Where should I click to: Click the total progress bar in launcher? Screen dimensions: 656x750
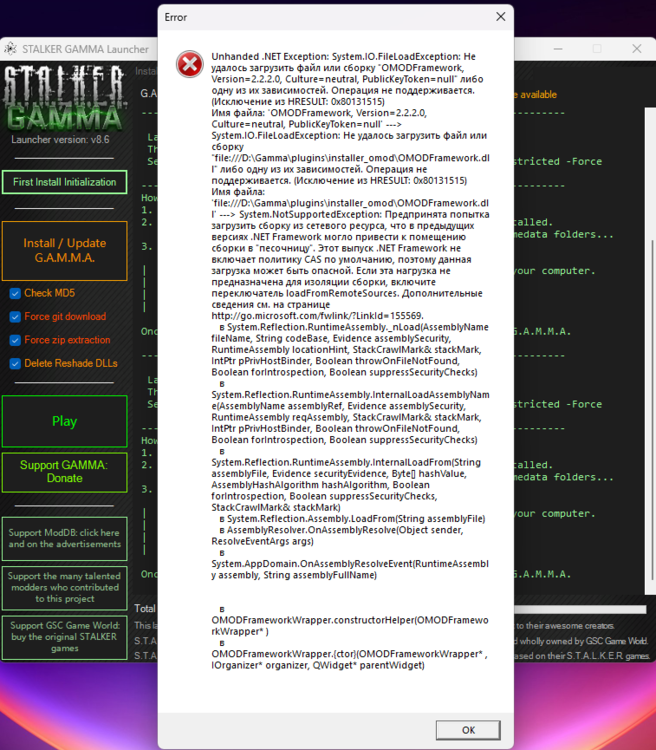click(x=580, y=609)
